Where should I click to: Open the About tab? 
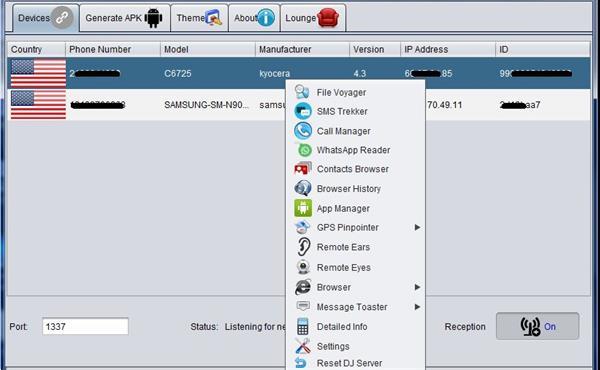pyautogui.click(x=254, y=18)
